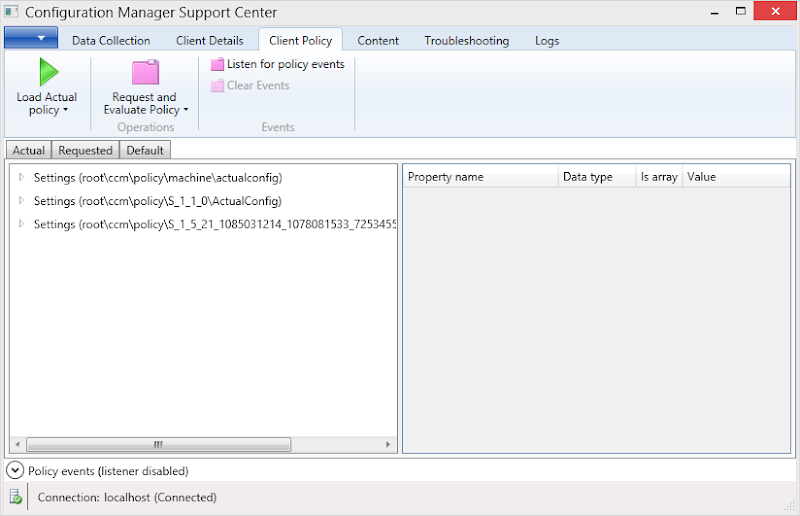
Task: Select Settings row for S_1_5_21_1085031214 policy
Action: point(215,224)
